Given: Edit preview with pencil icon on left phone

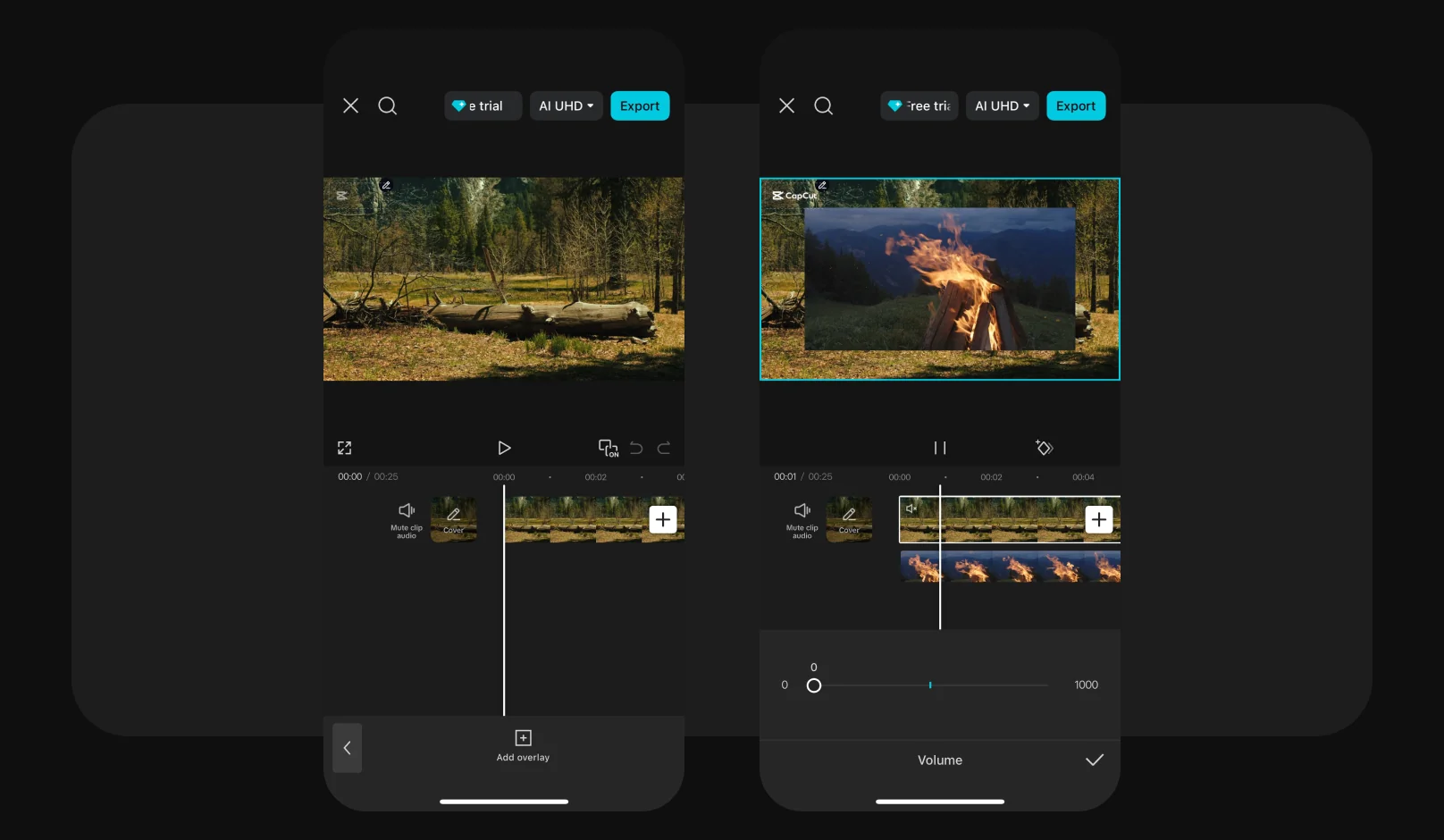Looking at the screenshot, I should click(386, 186).
